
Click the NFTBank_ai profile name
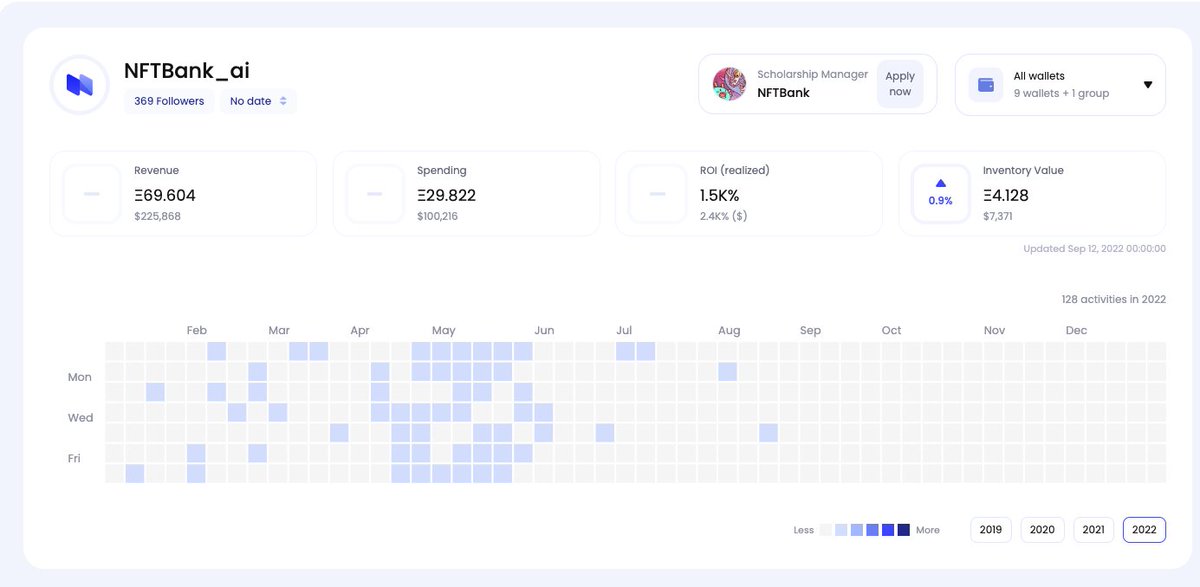[187, 71]
